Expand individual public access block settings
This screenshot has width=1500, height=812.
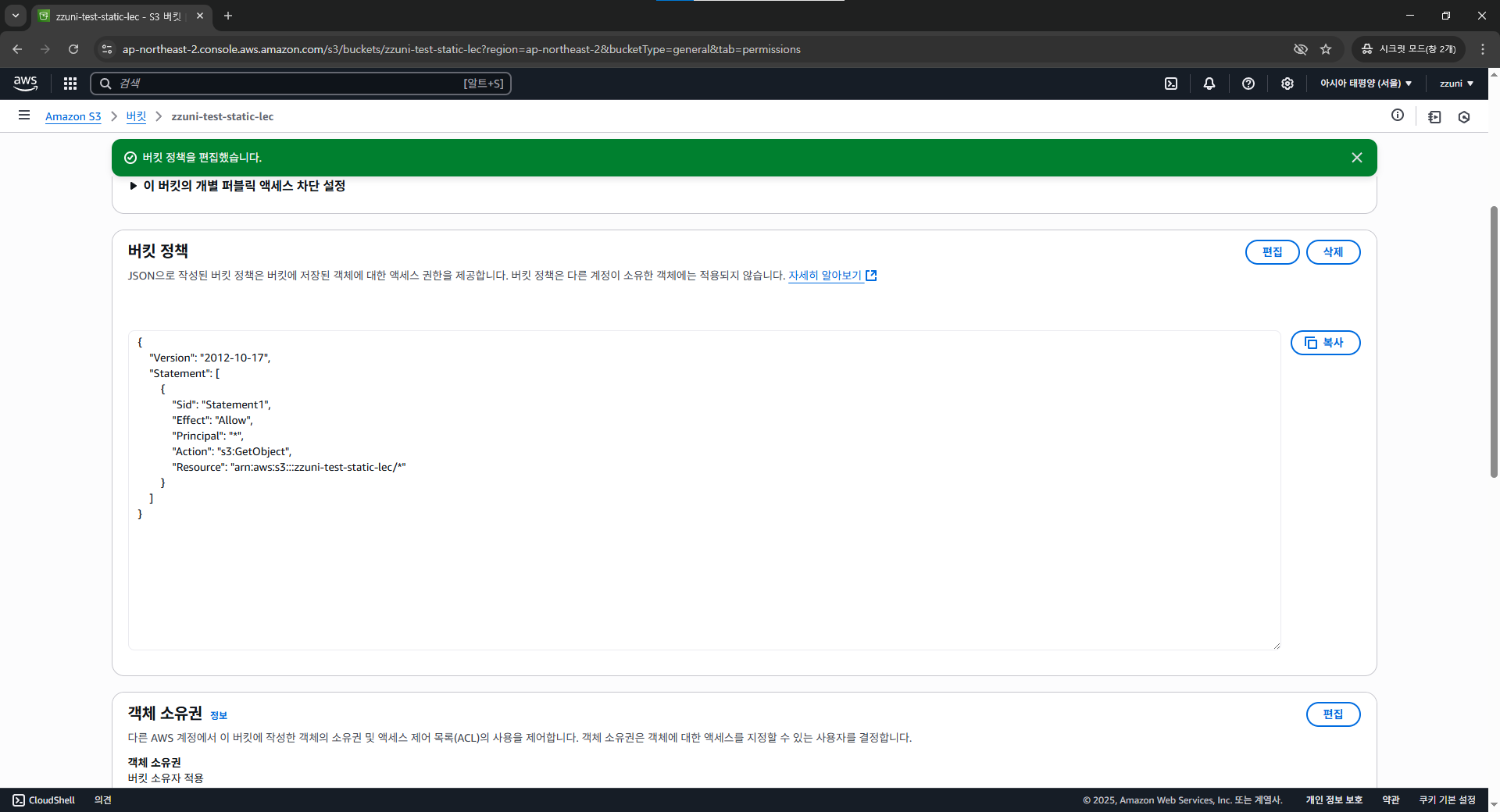[x=237, y=186]
